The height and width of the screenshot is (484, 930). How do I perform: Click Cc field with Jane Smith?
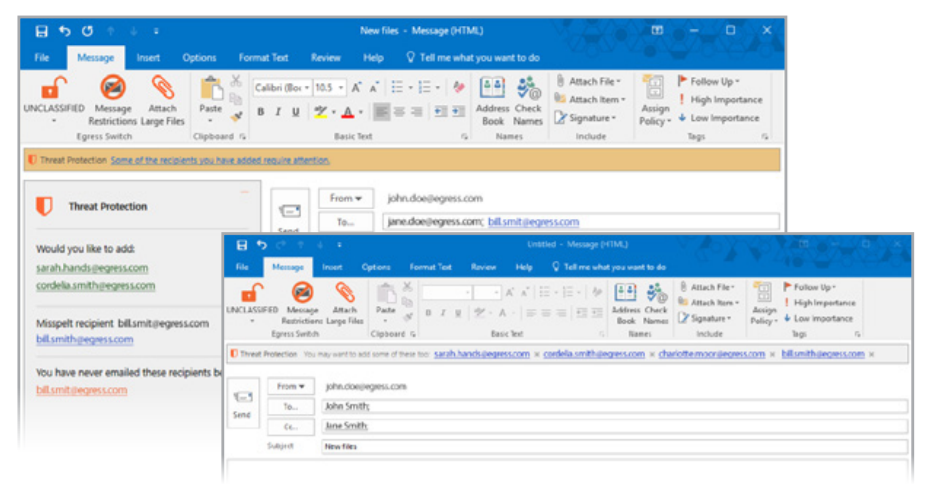[x=614, y=426]
